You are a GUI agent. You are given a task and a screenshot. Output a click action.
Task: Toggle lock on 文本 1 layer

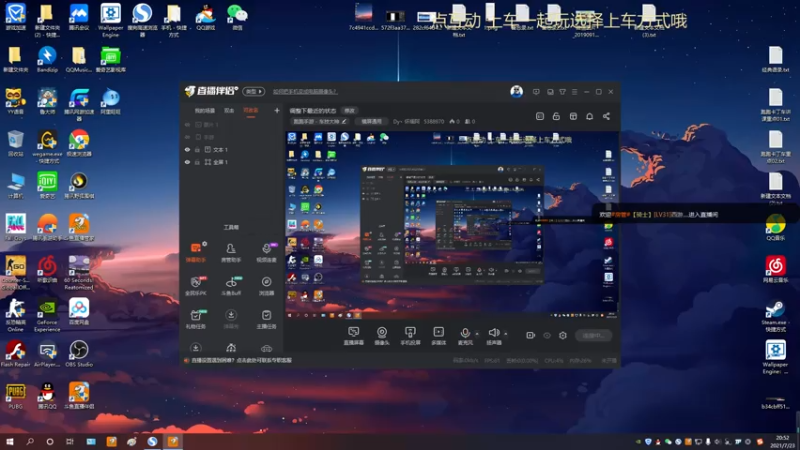(197, 149)
